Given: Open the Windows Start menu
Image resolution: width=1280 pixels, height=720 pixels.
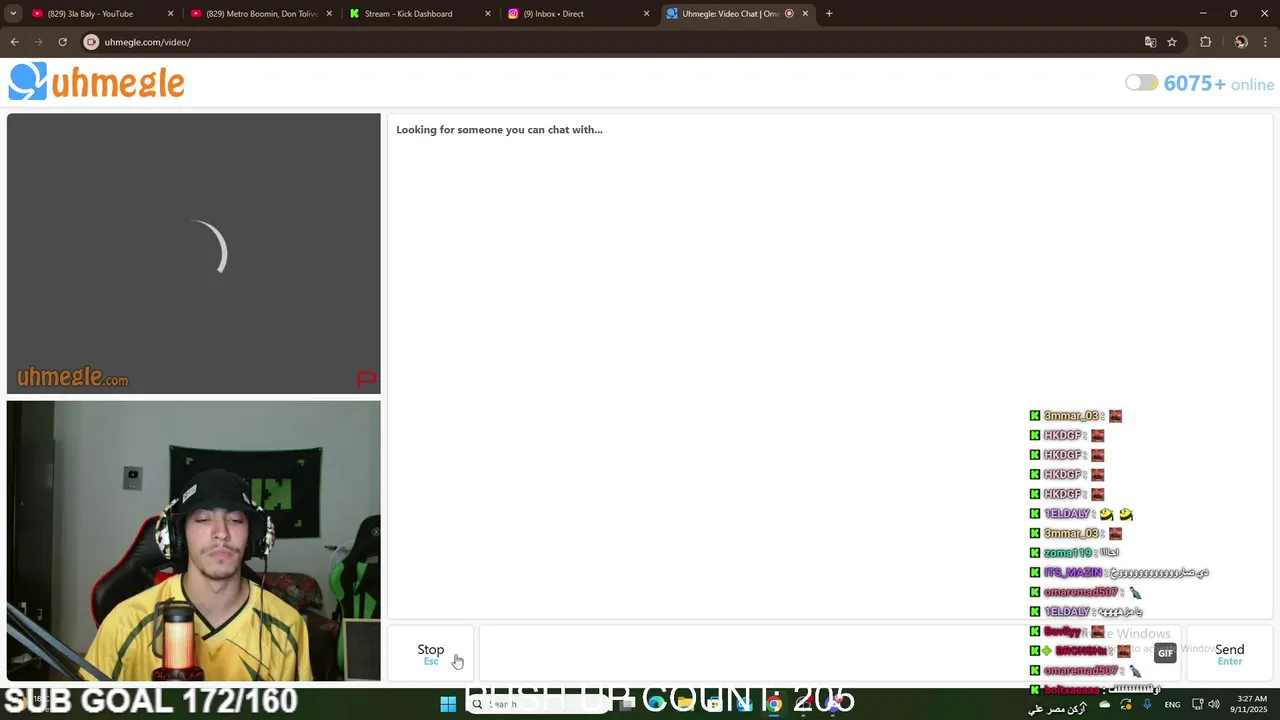Looking at the screenshot, I should point(448,704).
